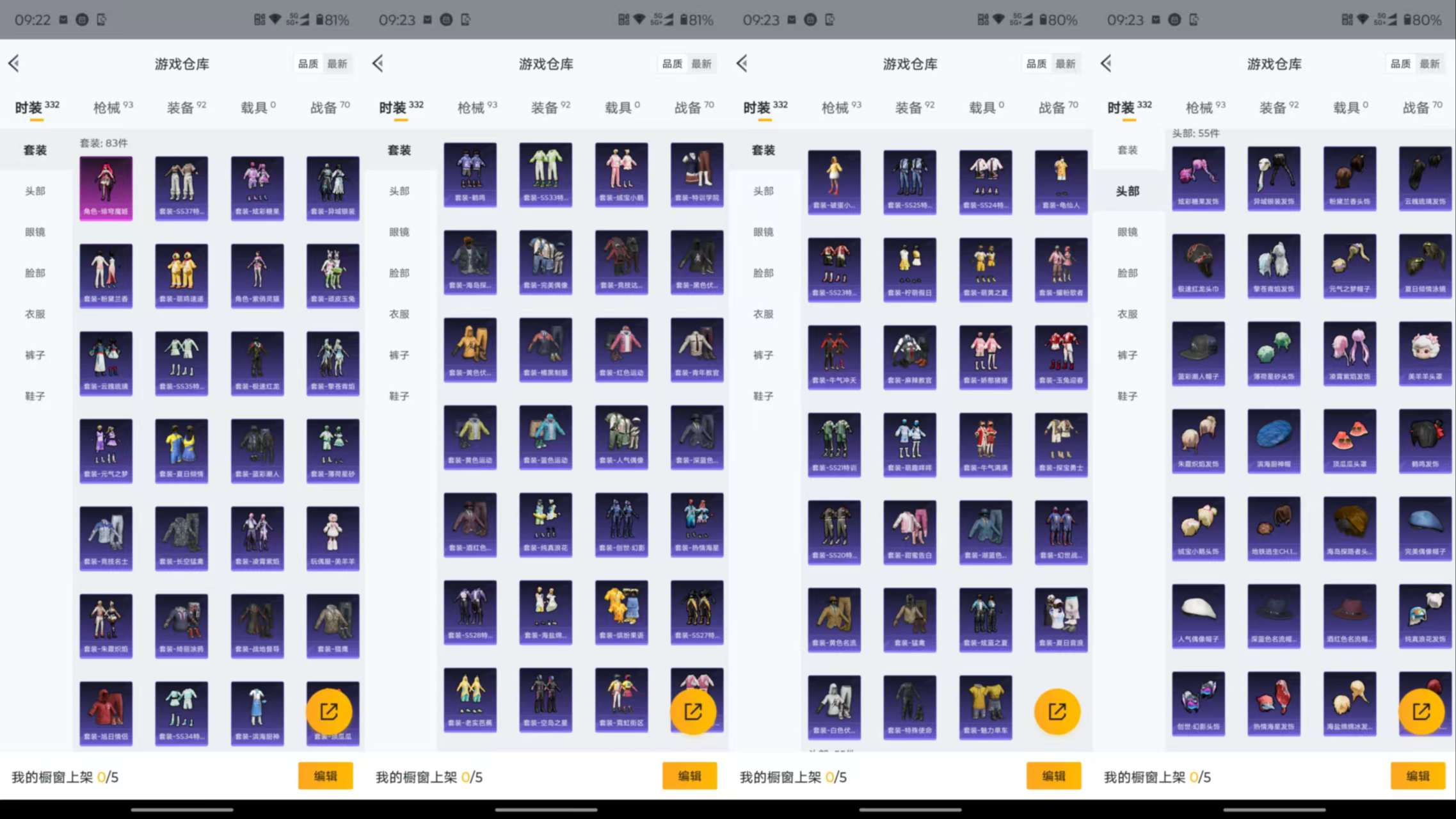The image size is (1456, 819).
Task: Tap 我的橱窗上架 0/5 on the 09:22 screen
Action: point(65,777)
